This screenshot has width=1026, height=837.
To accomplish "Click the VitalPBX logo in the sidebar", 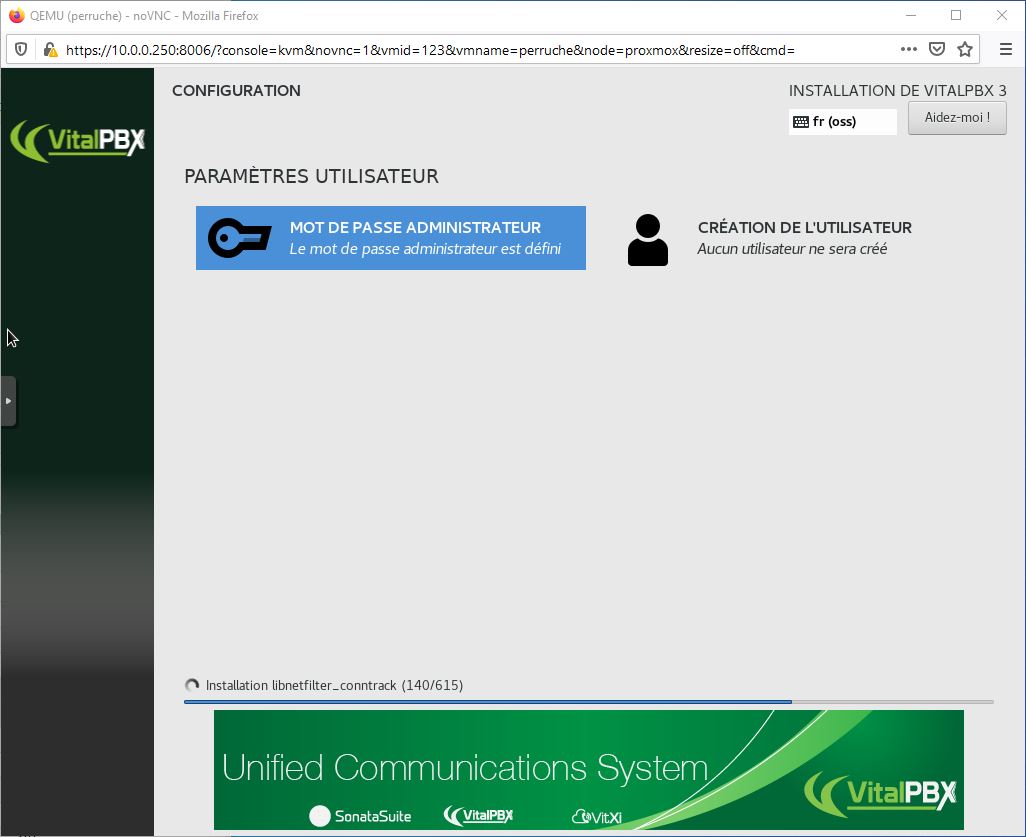I will (x=78, y=140).
